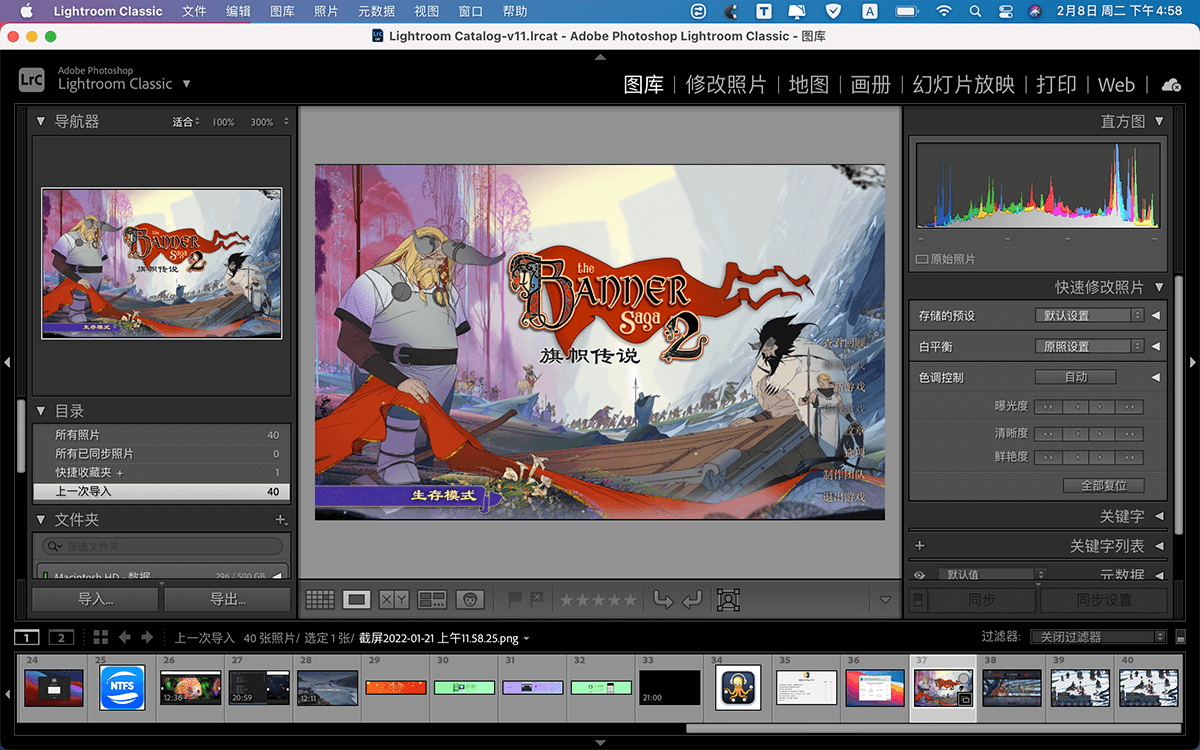1200x750 pixels.
Task: Toggle second window display 2
Action: point(61,637)
